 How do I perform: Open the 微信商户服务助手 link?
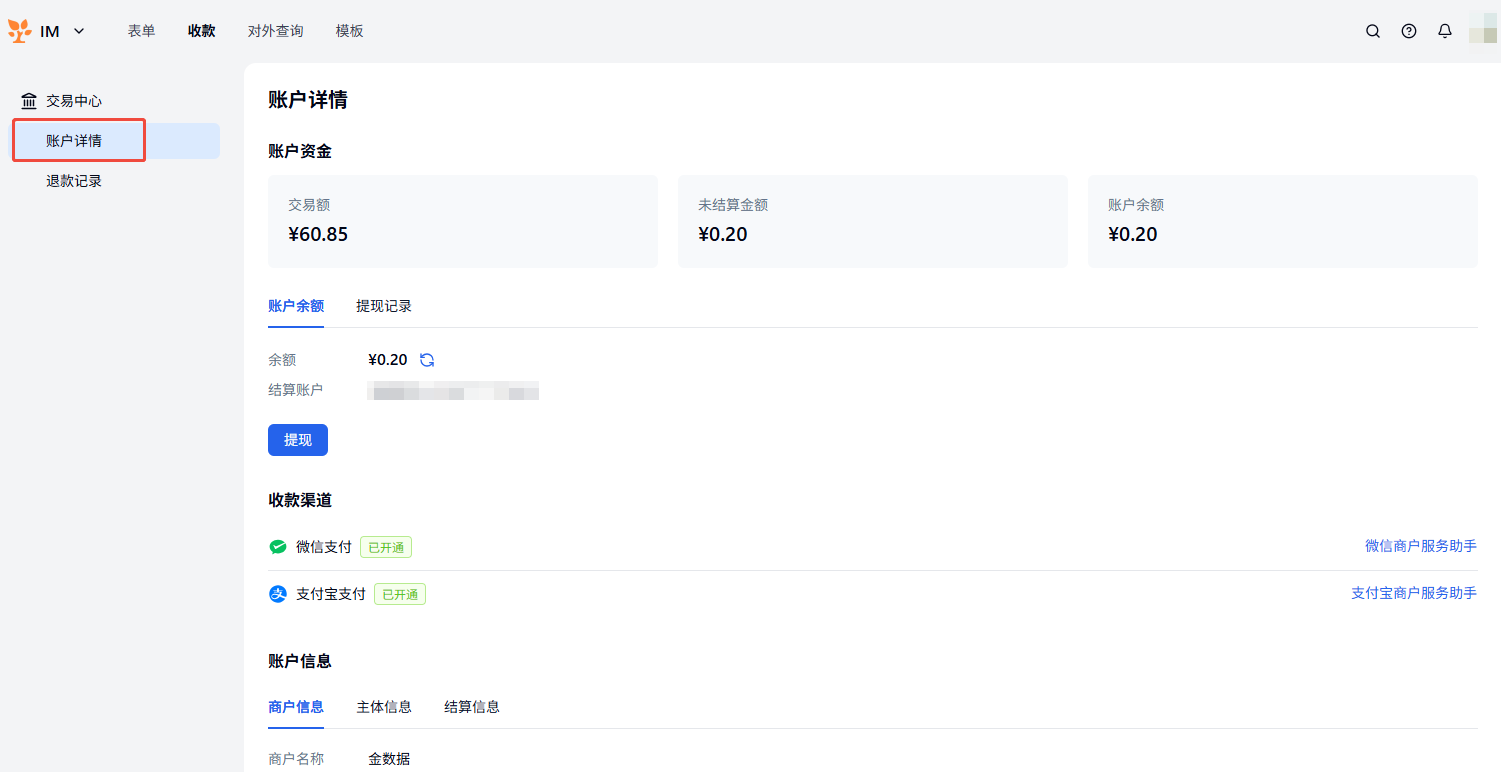(1420, 546)
